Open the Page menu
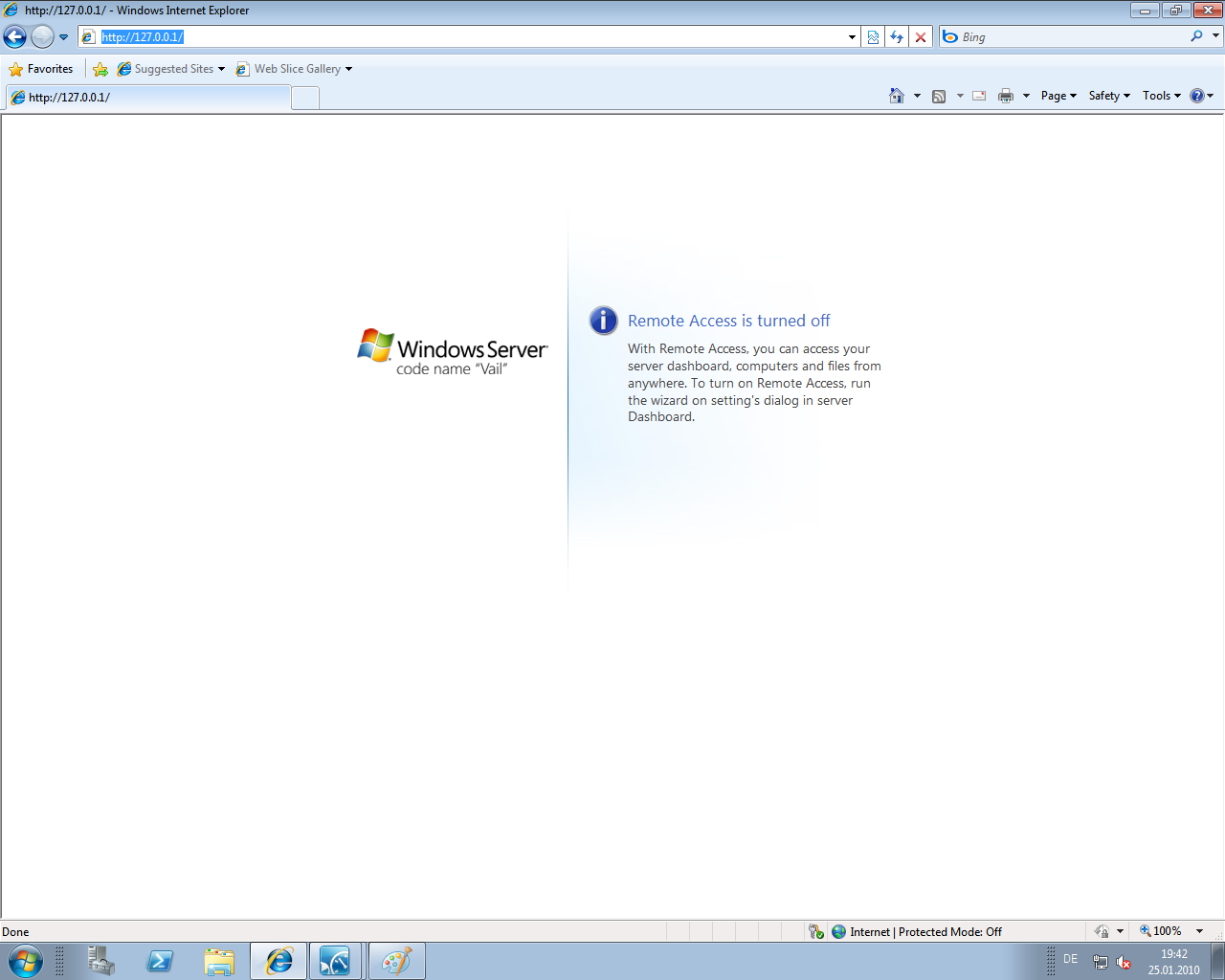This screenshot has height=980, width=1225. click(x=1058, y=96)
